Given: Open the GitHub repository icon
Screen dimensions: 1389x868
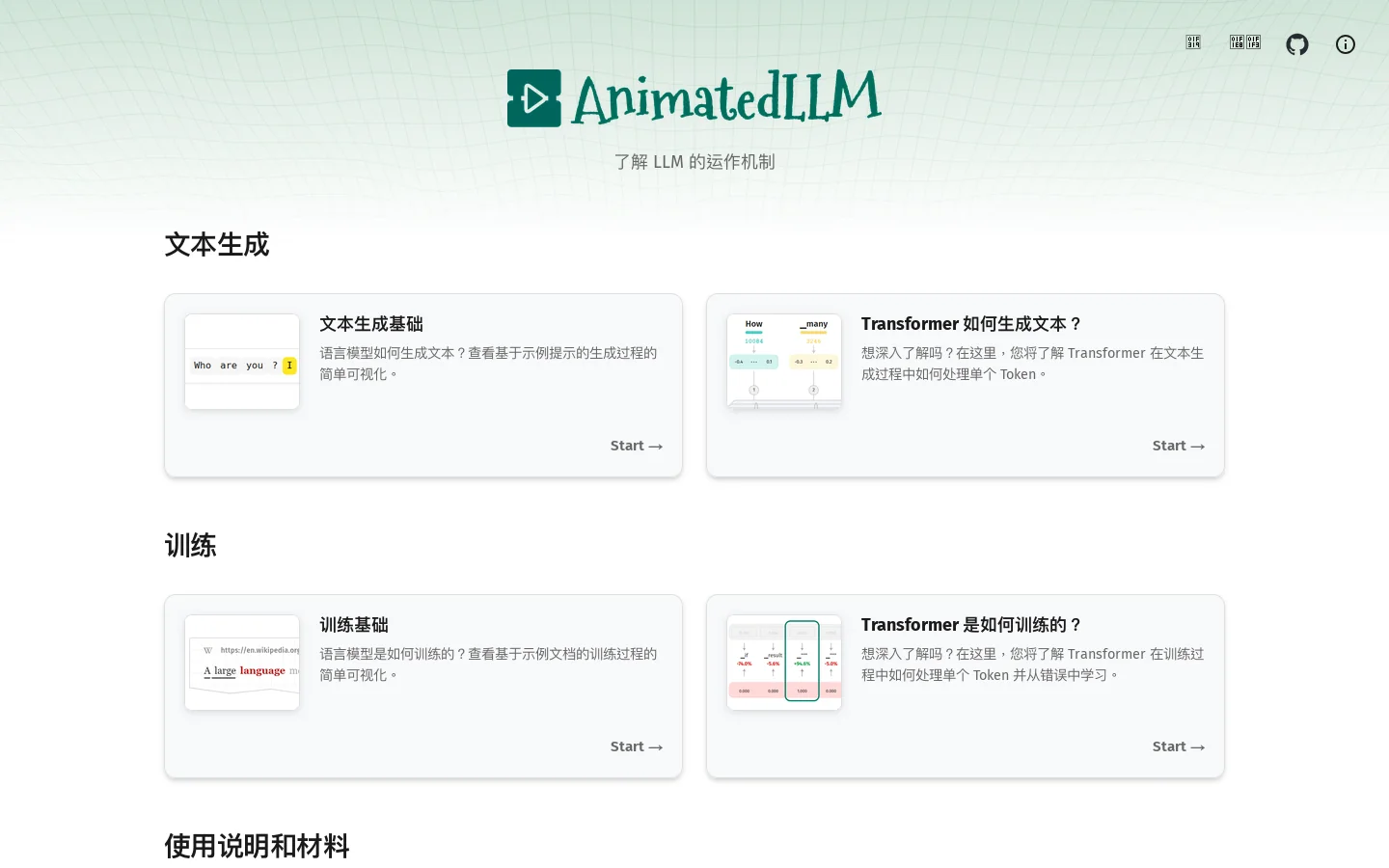Looking at the screenshot, I should click(1297, 44).
